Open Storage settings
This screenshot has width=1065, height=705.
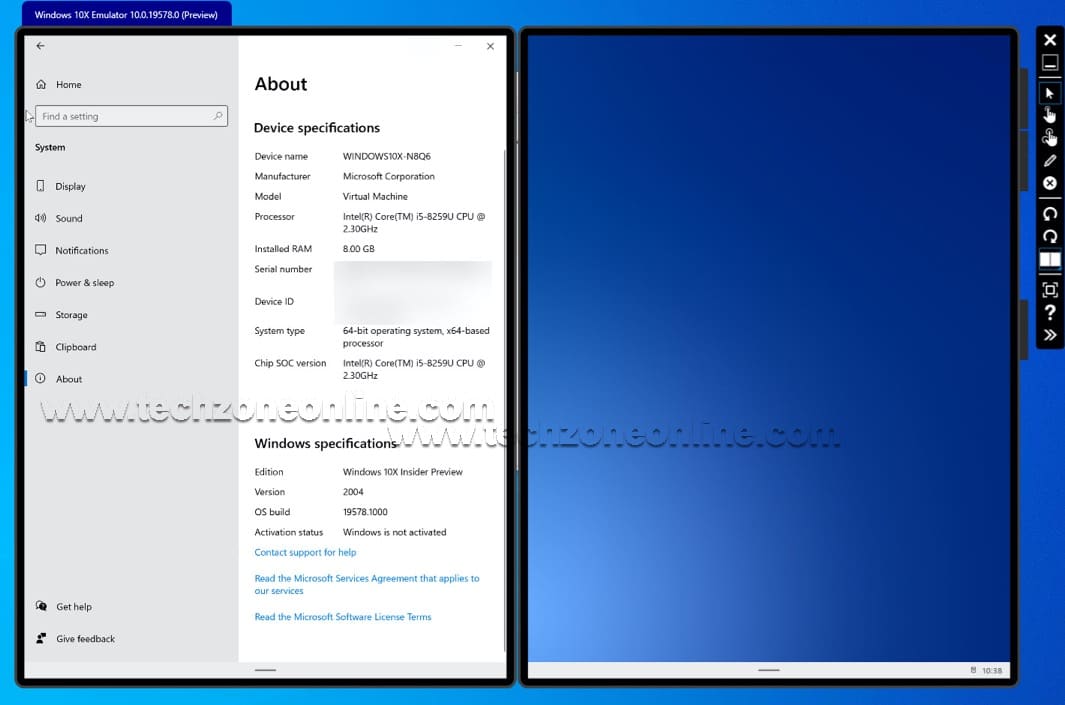point(71,315)
